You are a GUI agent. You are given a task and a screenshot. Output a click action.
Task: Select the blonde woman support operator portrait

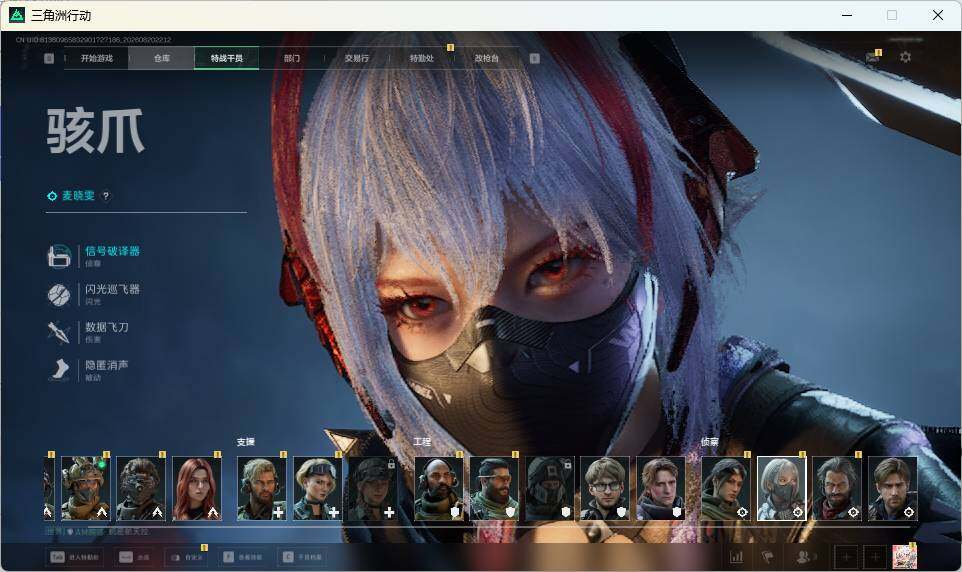tap(317, 489)
